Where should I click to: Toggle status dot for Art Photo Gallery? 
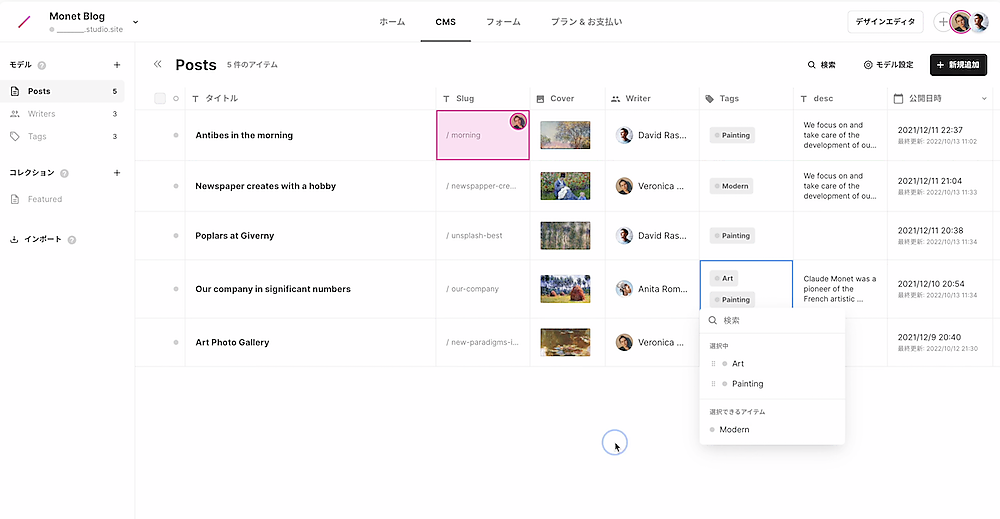click(176, 342)
